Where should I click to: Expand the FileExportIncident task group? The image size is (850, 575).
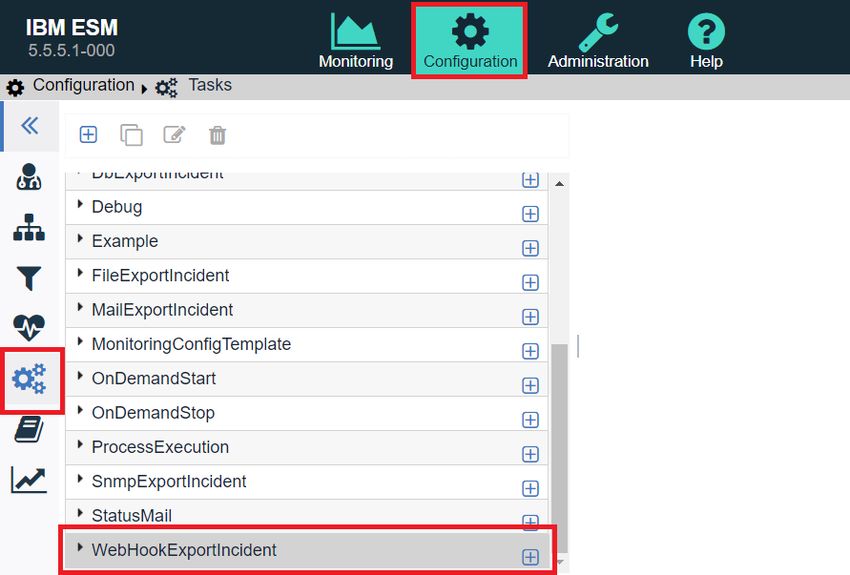coord(80,273)
